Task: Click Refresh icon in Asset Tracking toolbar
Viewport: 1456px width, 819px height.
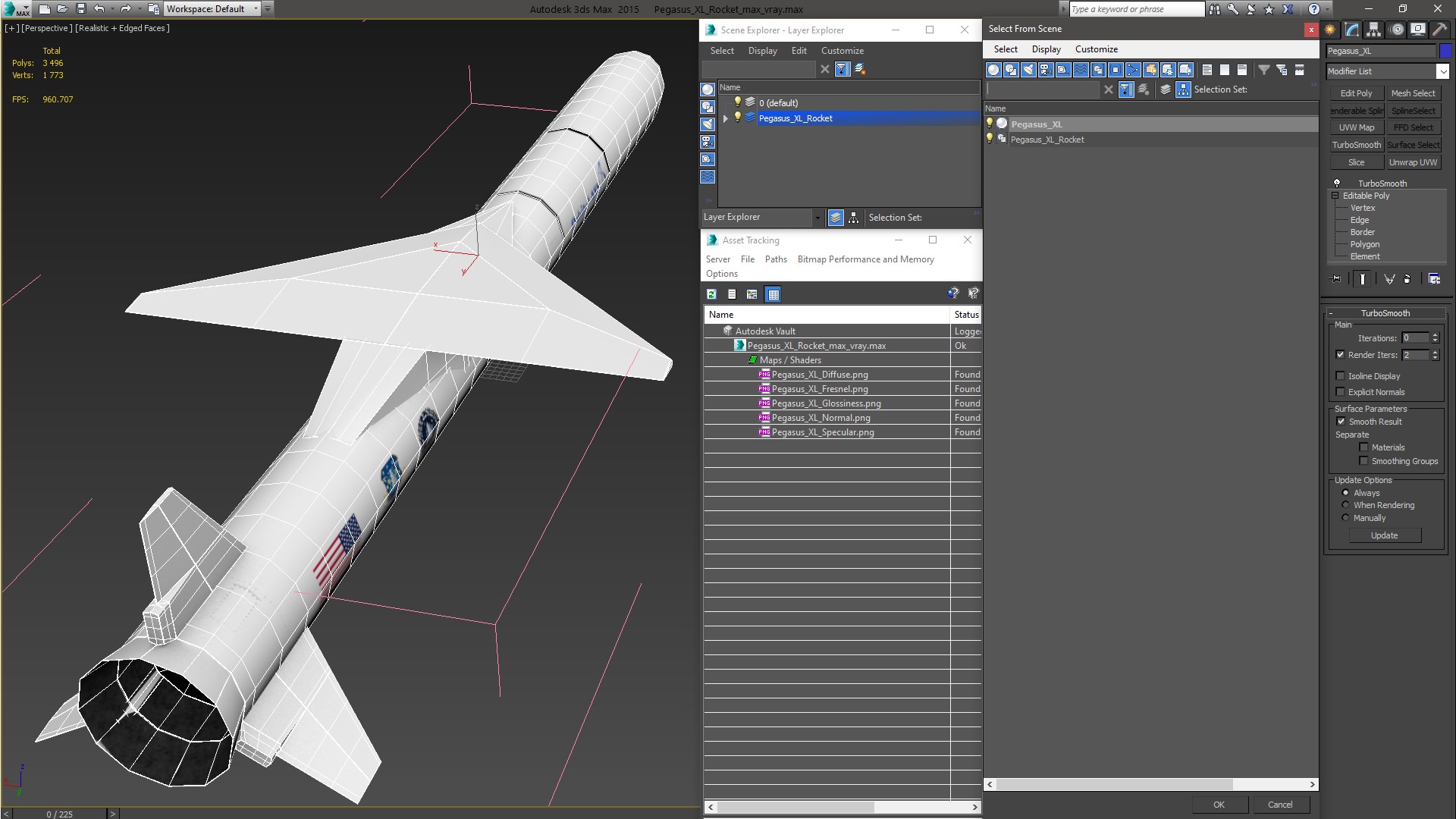Action: [711, 294]
